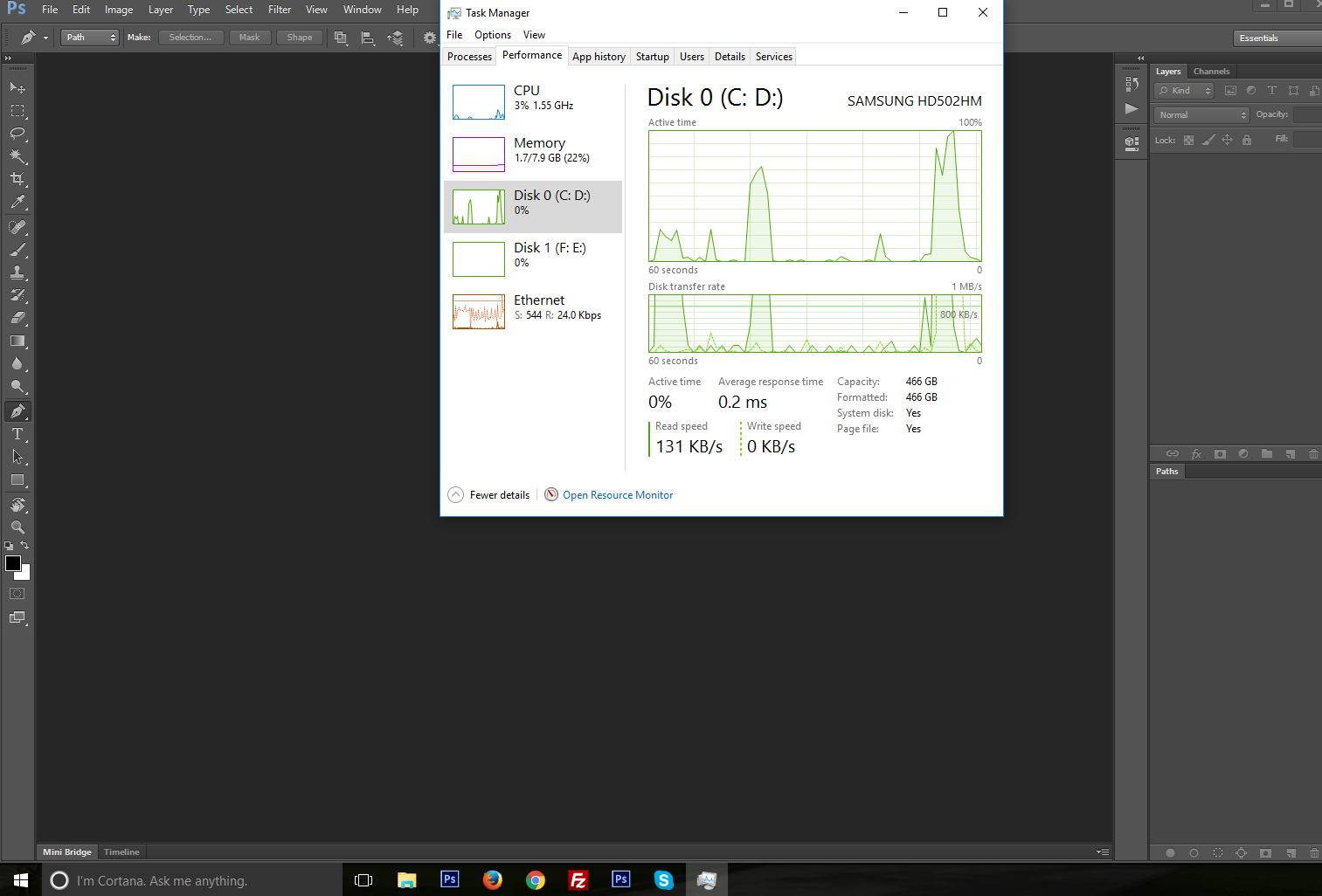Click the Hand tool icon
Image resolution: width=1322 pixels, height=896 pixels.
(x=17, y=505)
